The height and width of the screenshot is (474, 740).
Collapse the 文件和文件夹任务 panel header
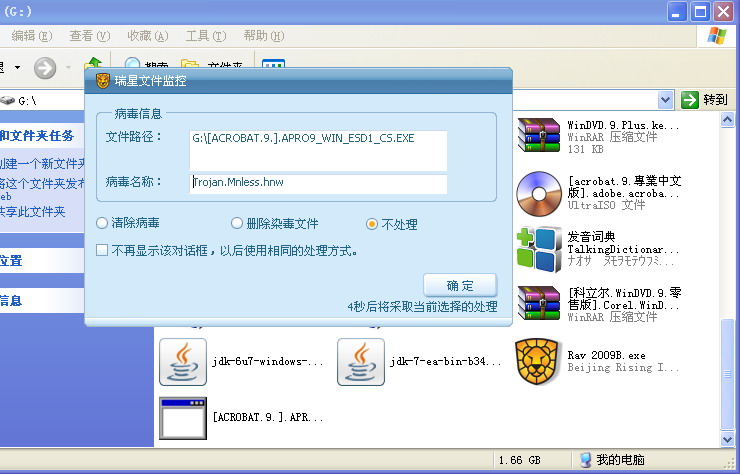[42, 135]
